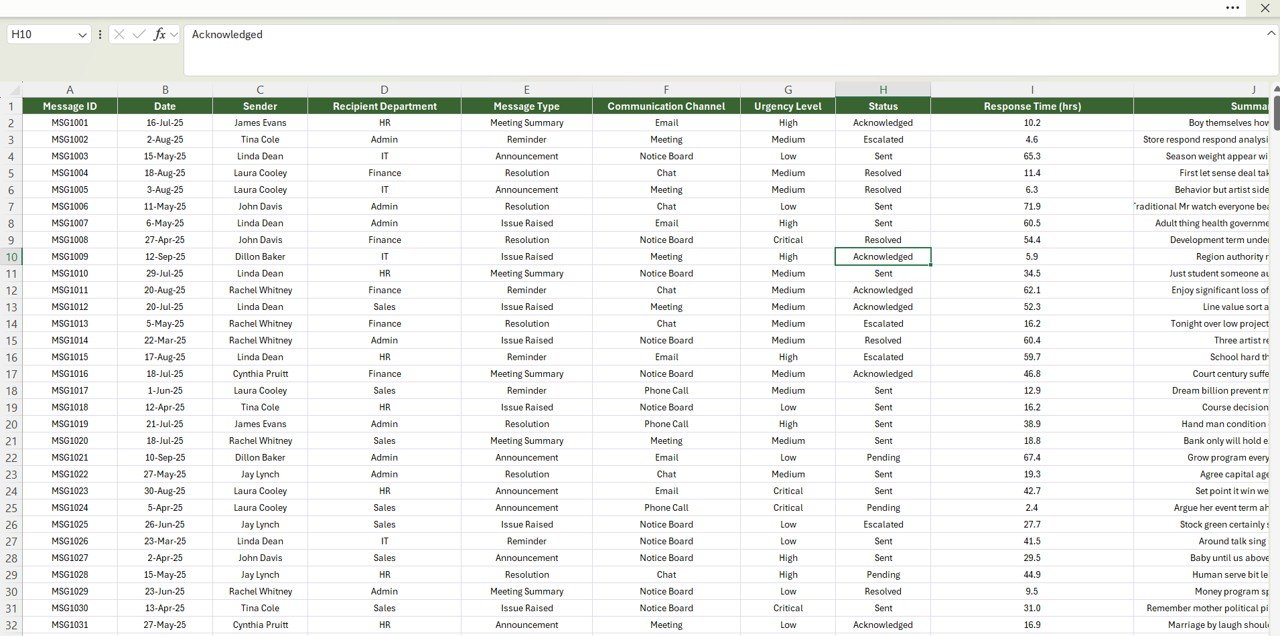Select the row 10 header

pos(11,257)
